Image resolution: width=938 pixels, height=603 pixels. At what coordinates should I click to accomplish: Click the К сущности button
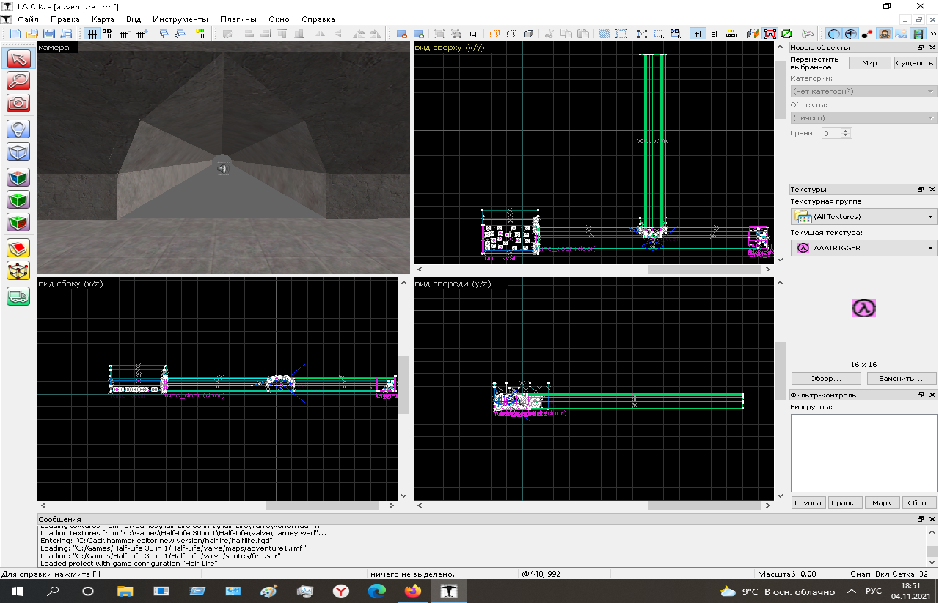tap(915, 63)
